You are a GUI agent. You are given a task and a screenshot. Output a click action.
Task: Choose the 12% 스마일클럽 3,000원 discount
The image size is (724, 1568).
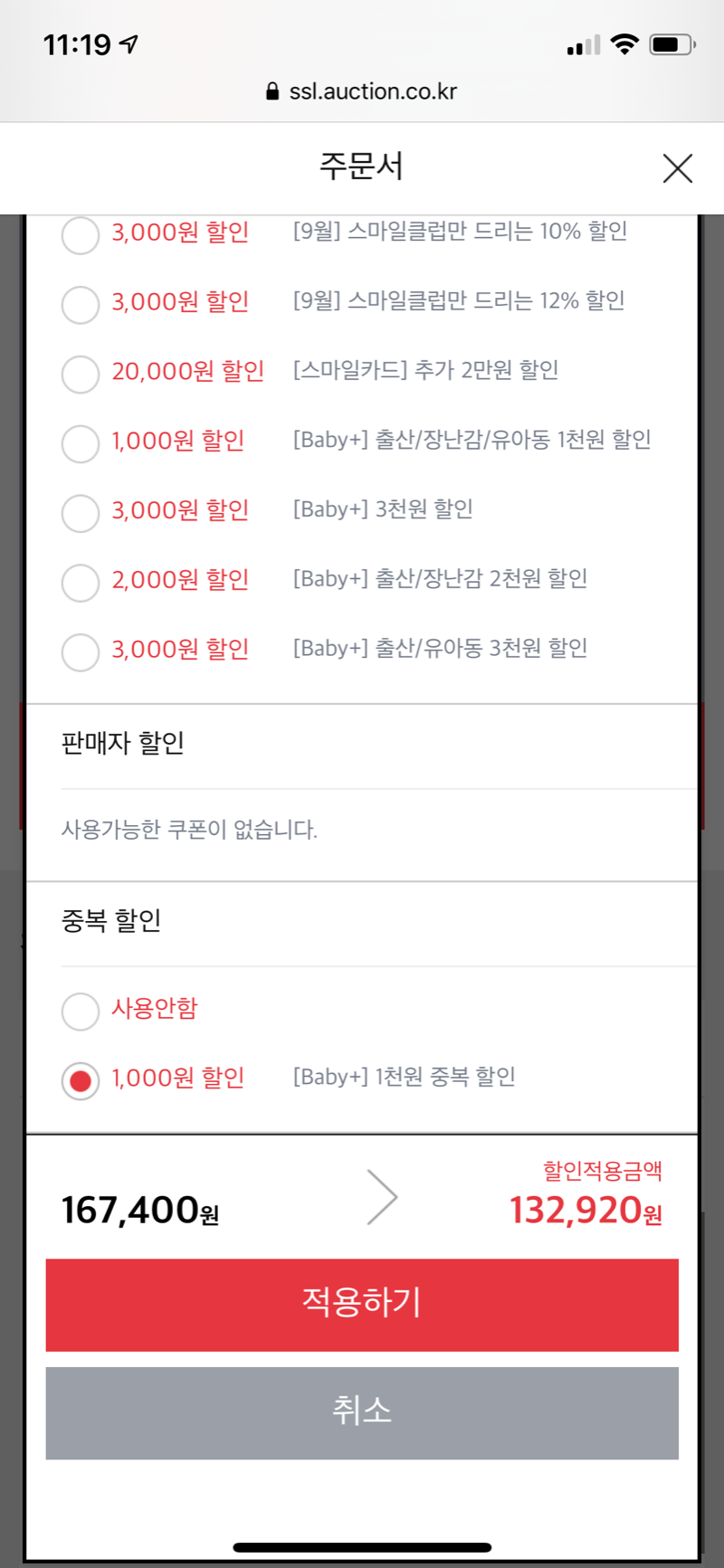point(81,304)
